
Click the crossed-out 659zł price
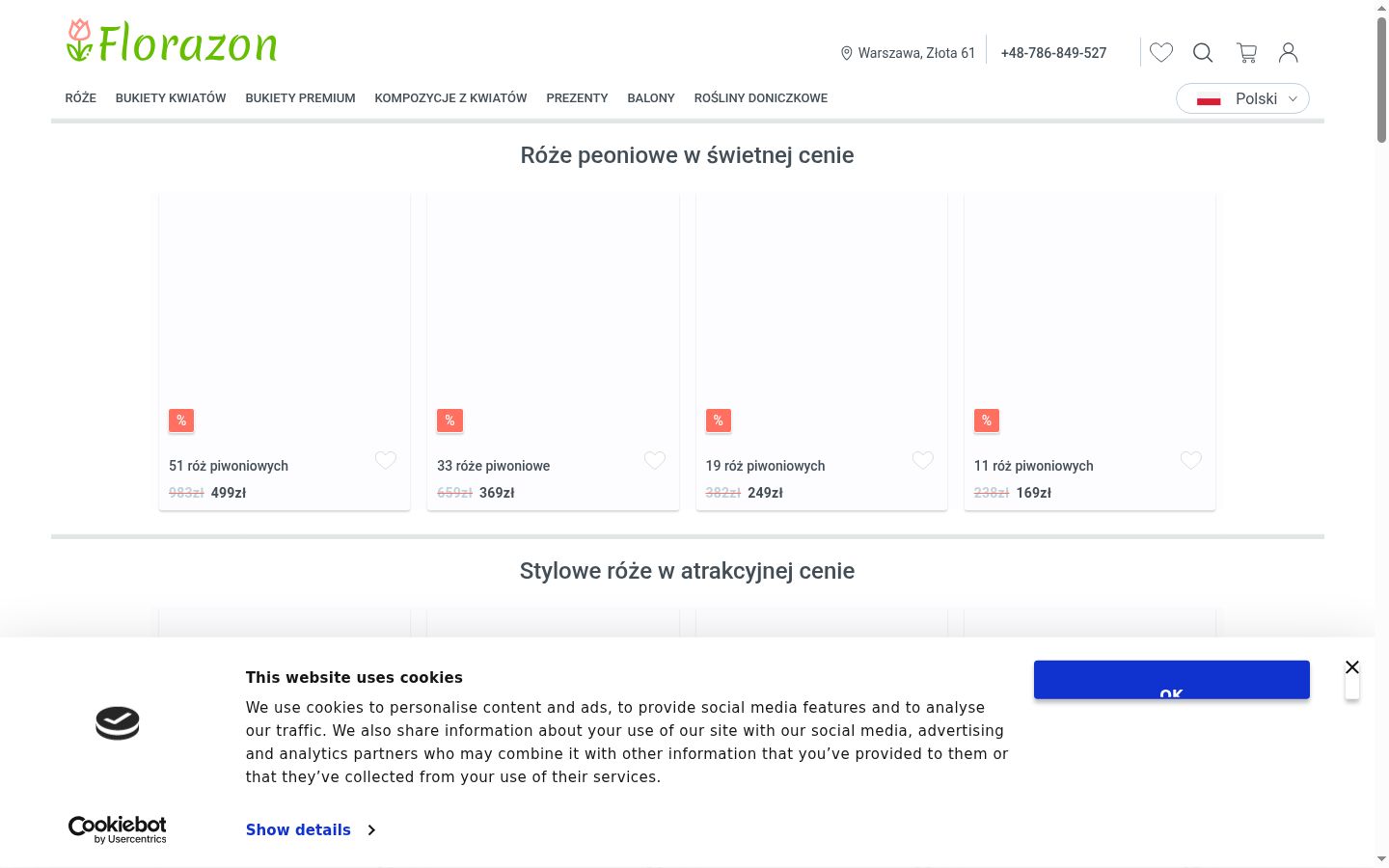(454, 493)
